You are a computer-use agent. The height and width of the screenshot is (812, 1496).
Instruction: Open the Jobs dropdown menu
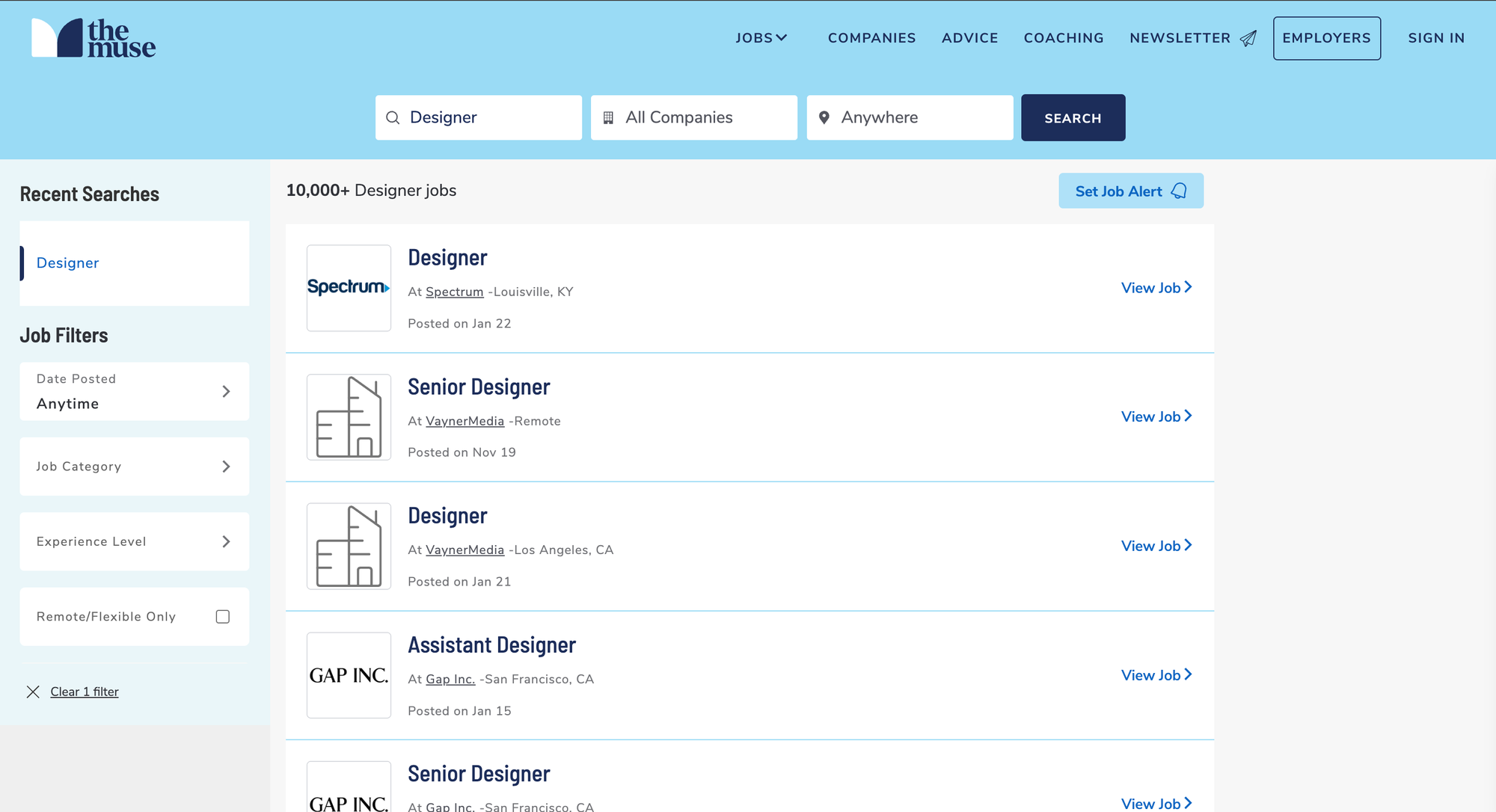[761, 38]
